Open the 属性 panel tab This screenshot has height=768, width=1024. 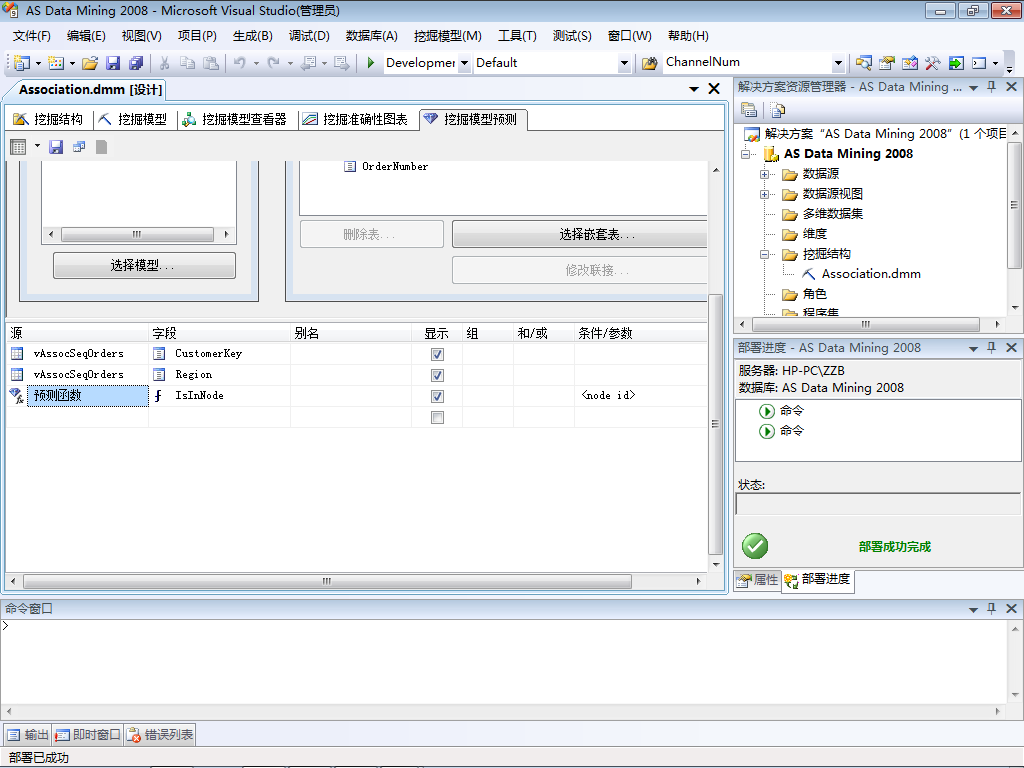click(758, 580)
